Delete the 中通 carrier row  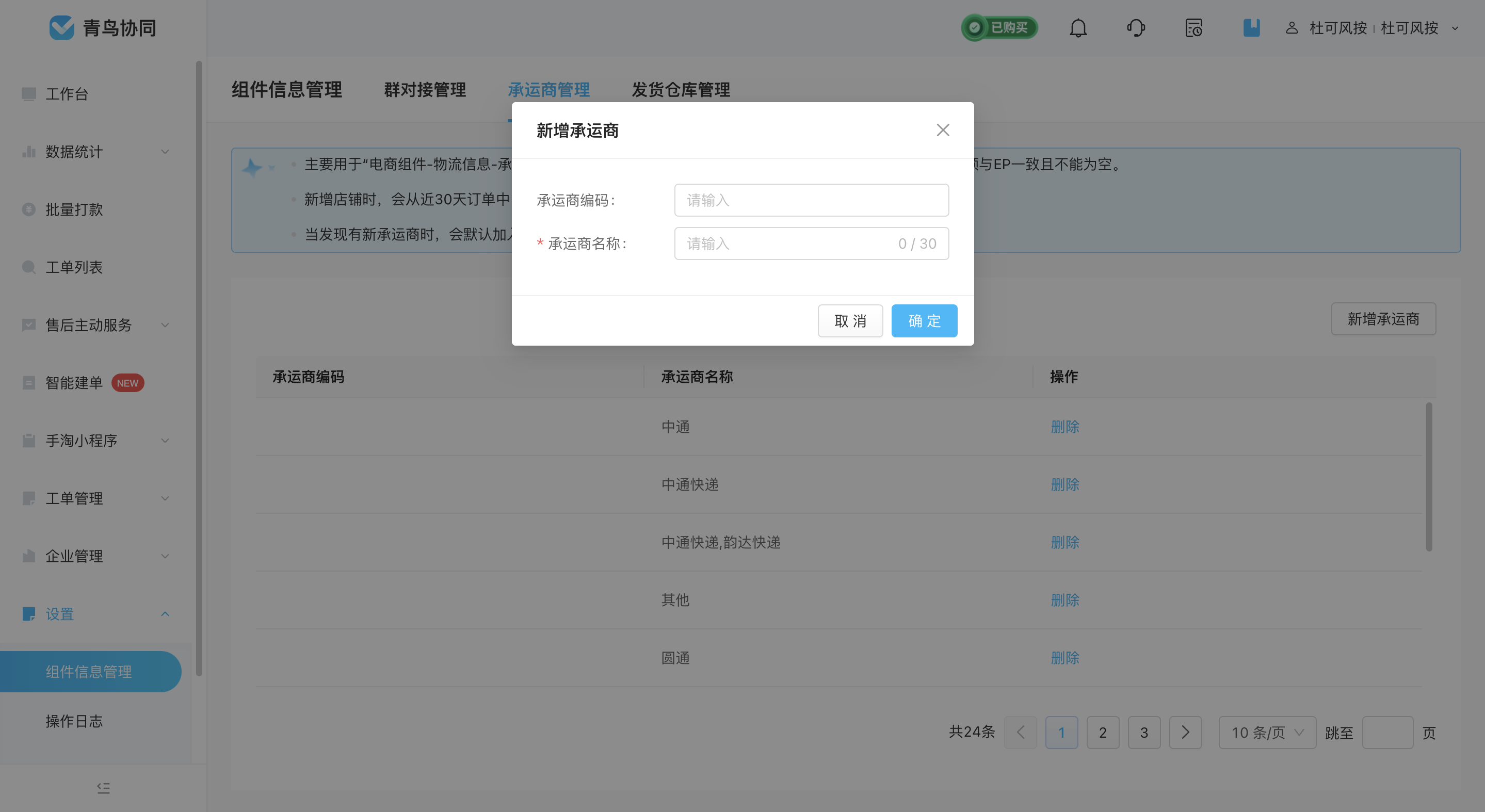1065,427
